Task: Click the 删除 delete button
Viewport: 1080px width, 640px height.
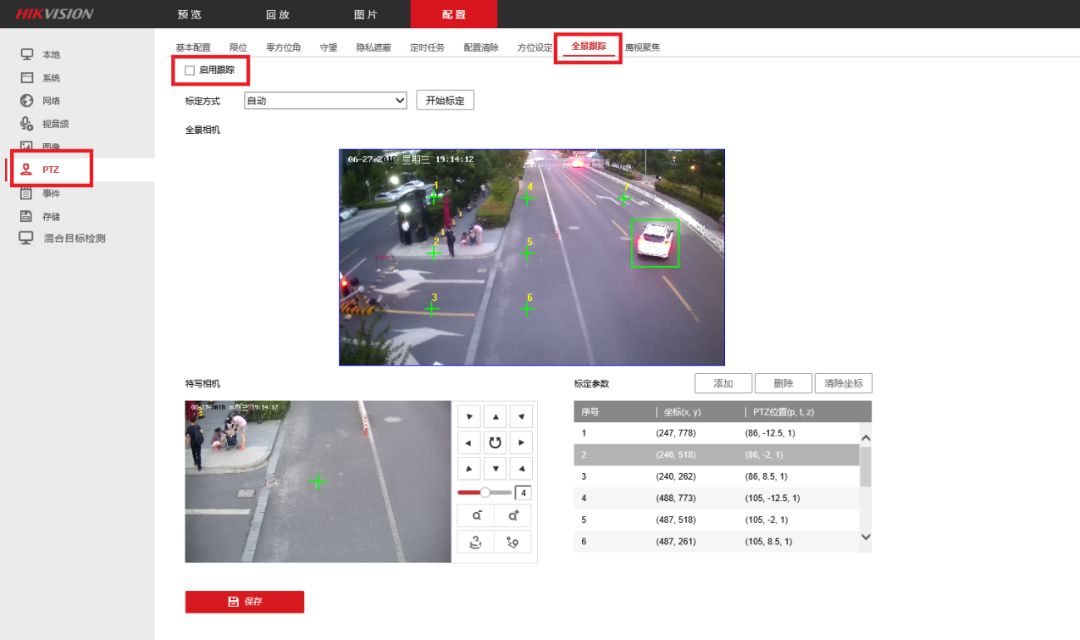Action: 782,384
